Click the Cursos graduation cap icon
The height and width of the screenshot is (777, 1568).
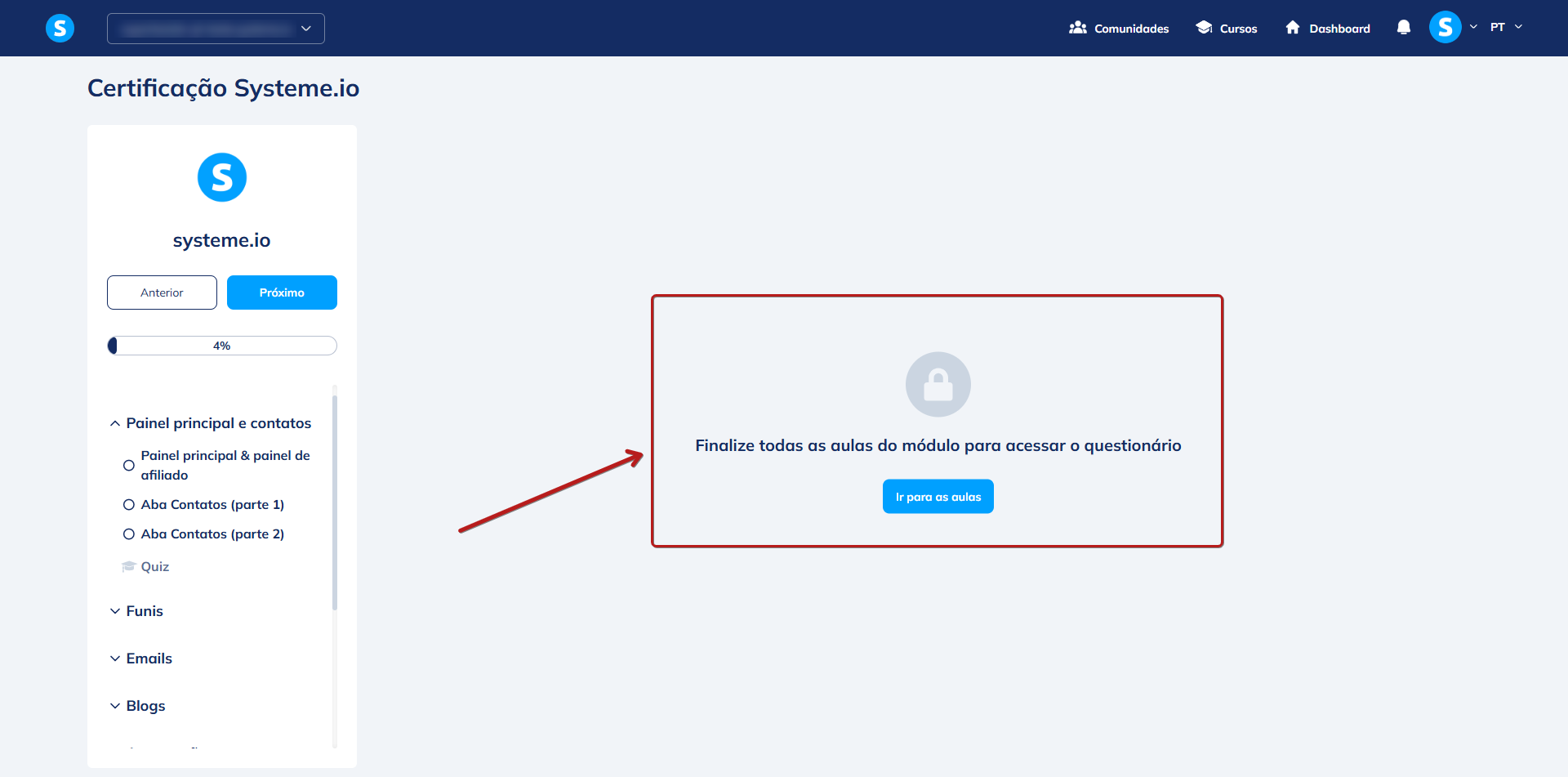tap(1204, 28)
